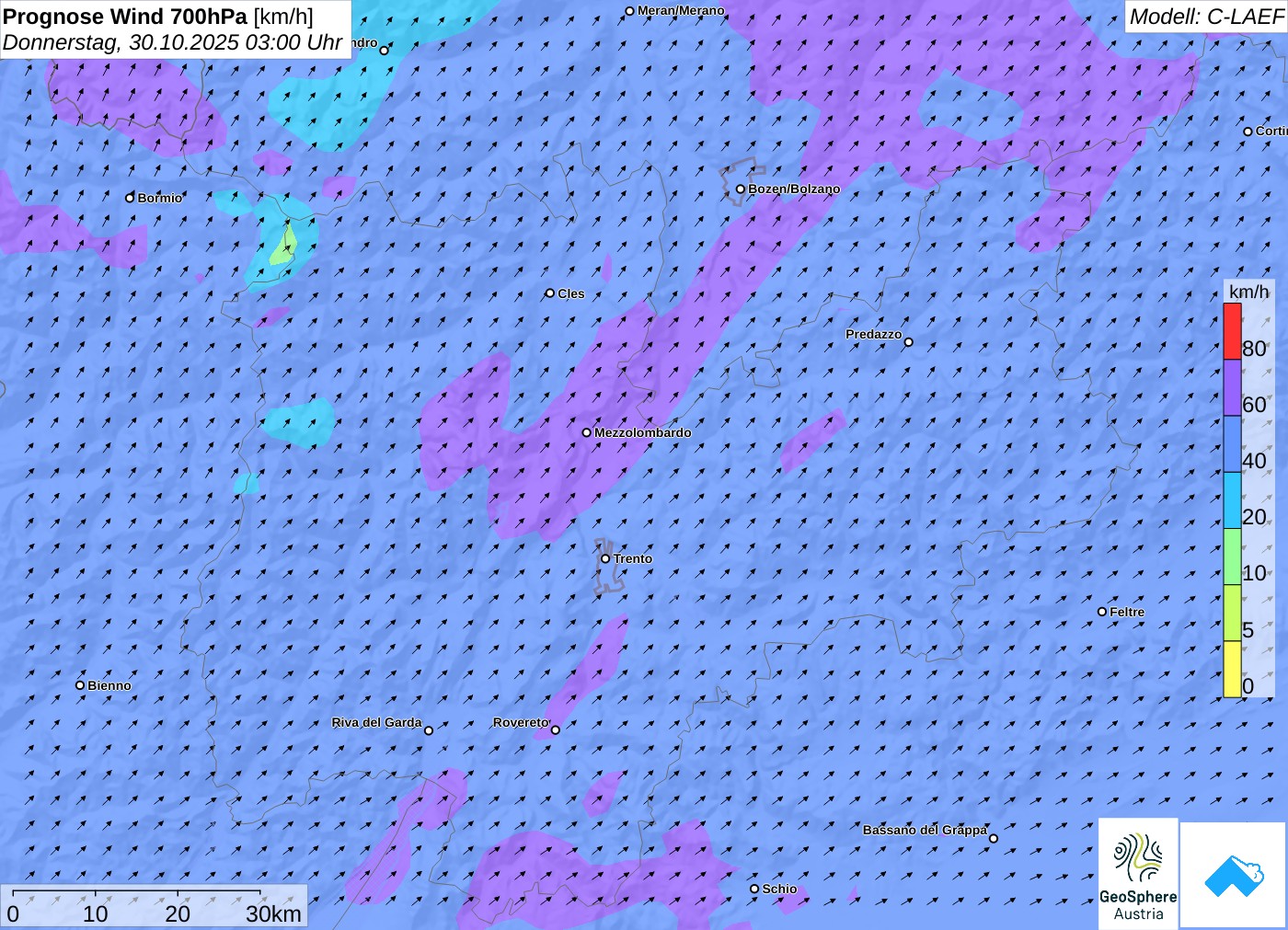Select the Schio location marker

(x=754, y=889)
